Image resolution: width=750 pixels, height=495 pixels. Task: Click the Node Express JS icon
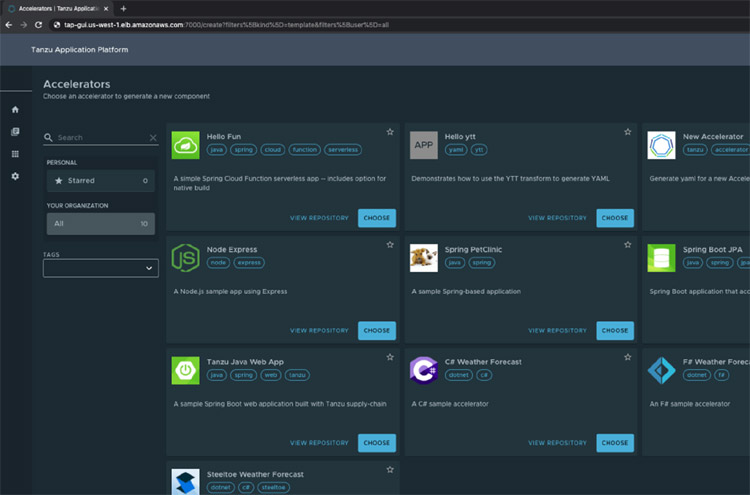click(186, 258)
